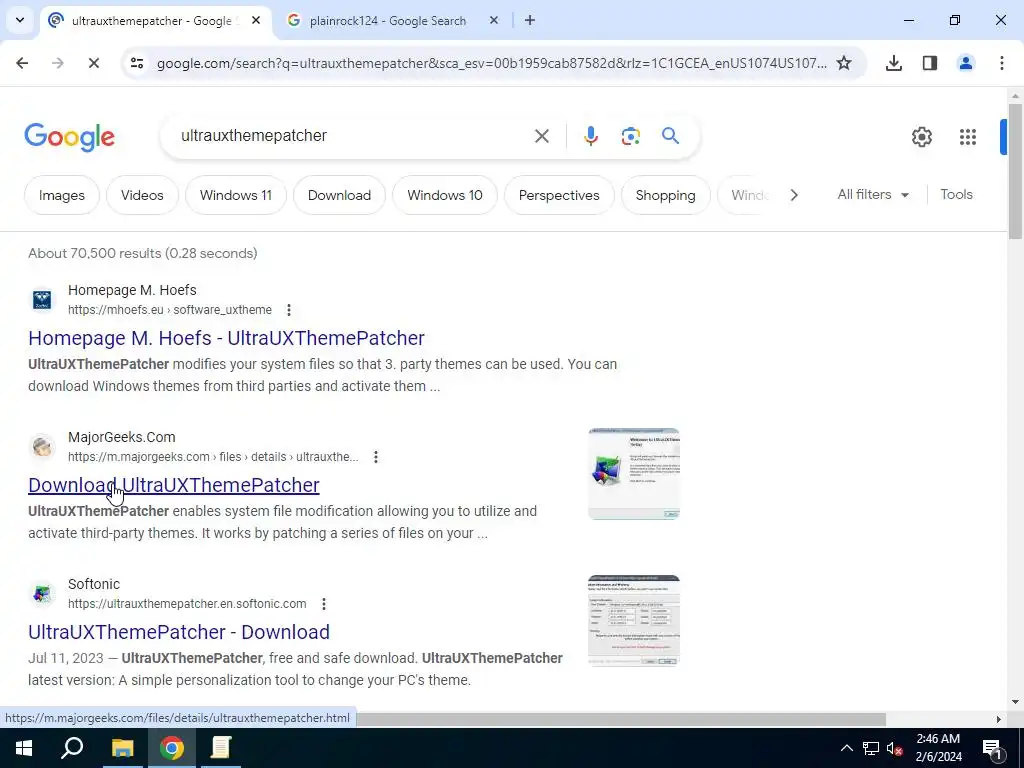Open the network tray icon
Viewport: 1024px width, 768px height.
pos(871,748)
